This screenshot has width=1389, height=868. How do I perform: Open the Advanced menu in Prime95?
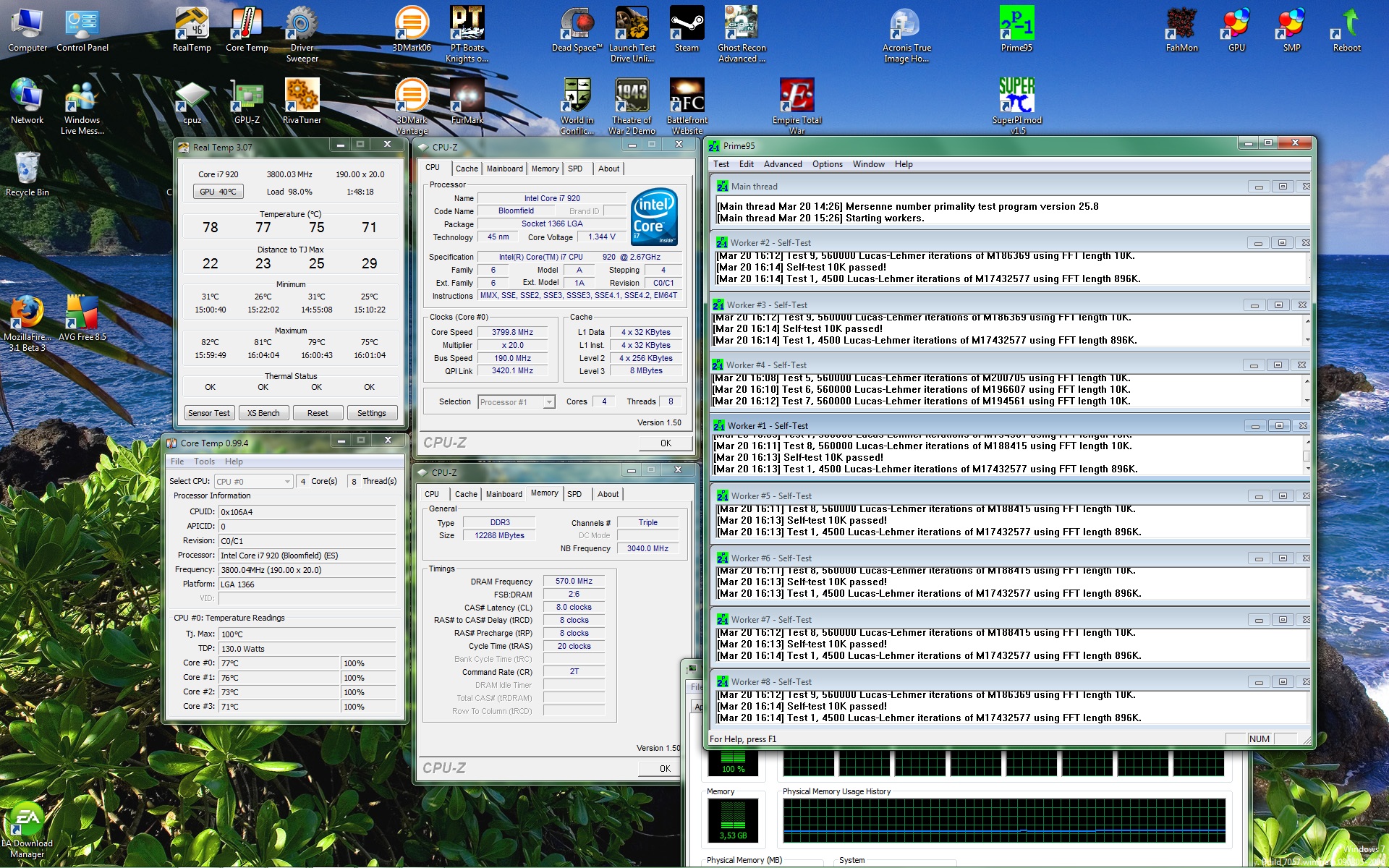pos(783,164)
